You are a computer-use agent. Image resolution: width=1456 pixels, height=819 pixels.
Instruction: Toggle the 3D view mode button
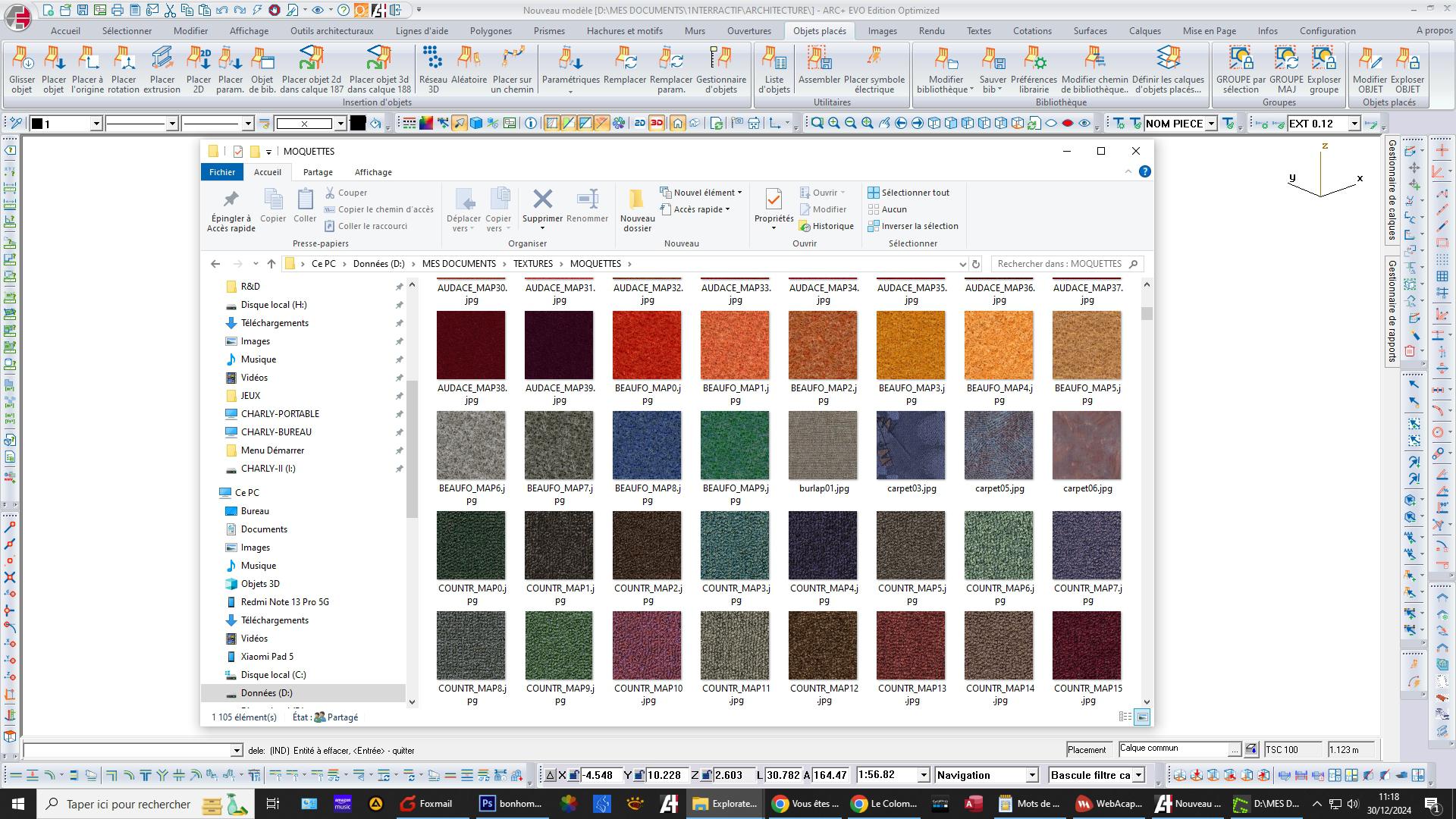tap(657, 124)
